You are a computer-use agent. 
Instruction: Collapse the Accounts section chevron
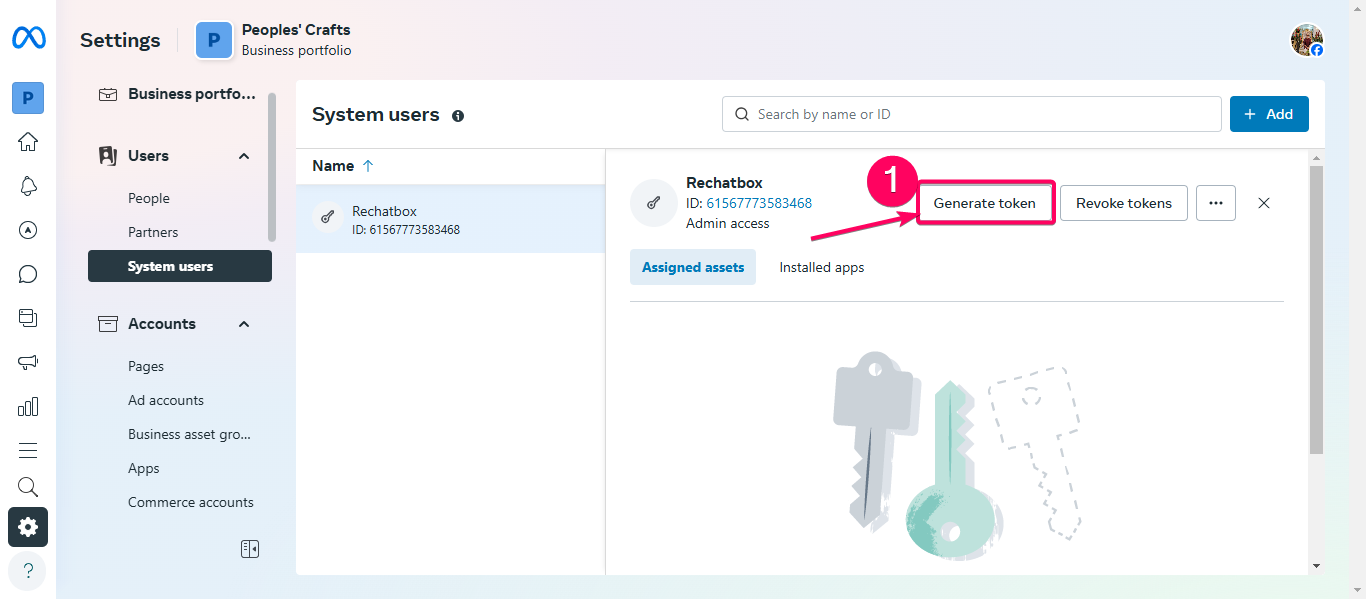(x=244, y=324)
